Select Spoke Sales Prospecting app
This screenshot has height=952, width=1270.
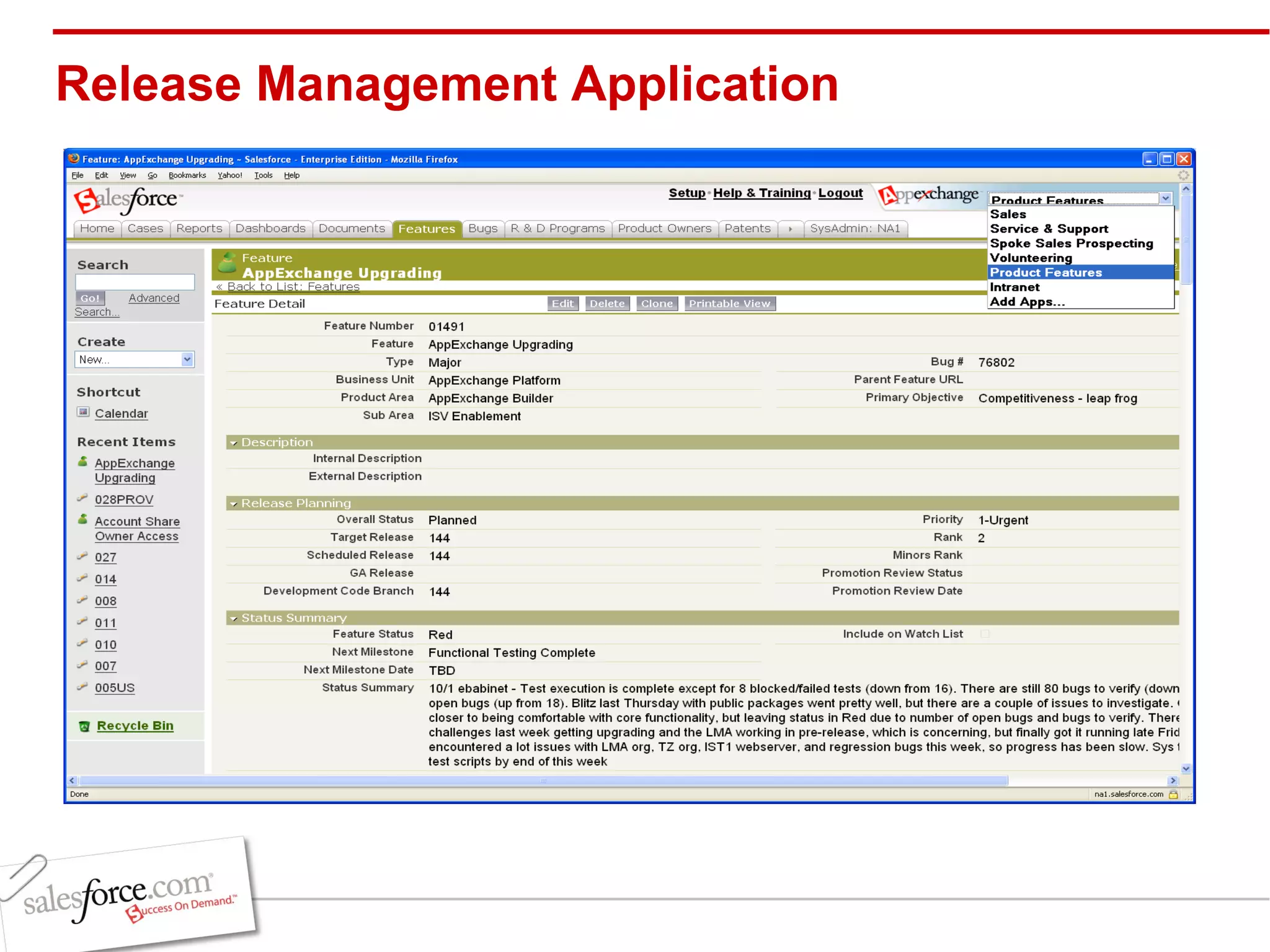[x=1081, y=243]
